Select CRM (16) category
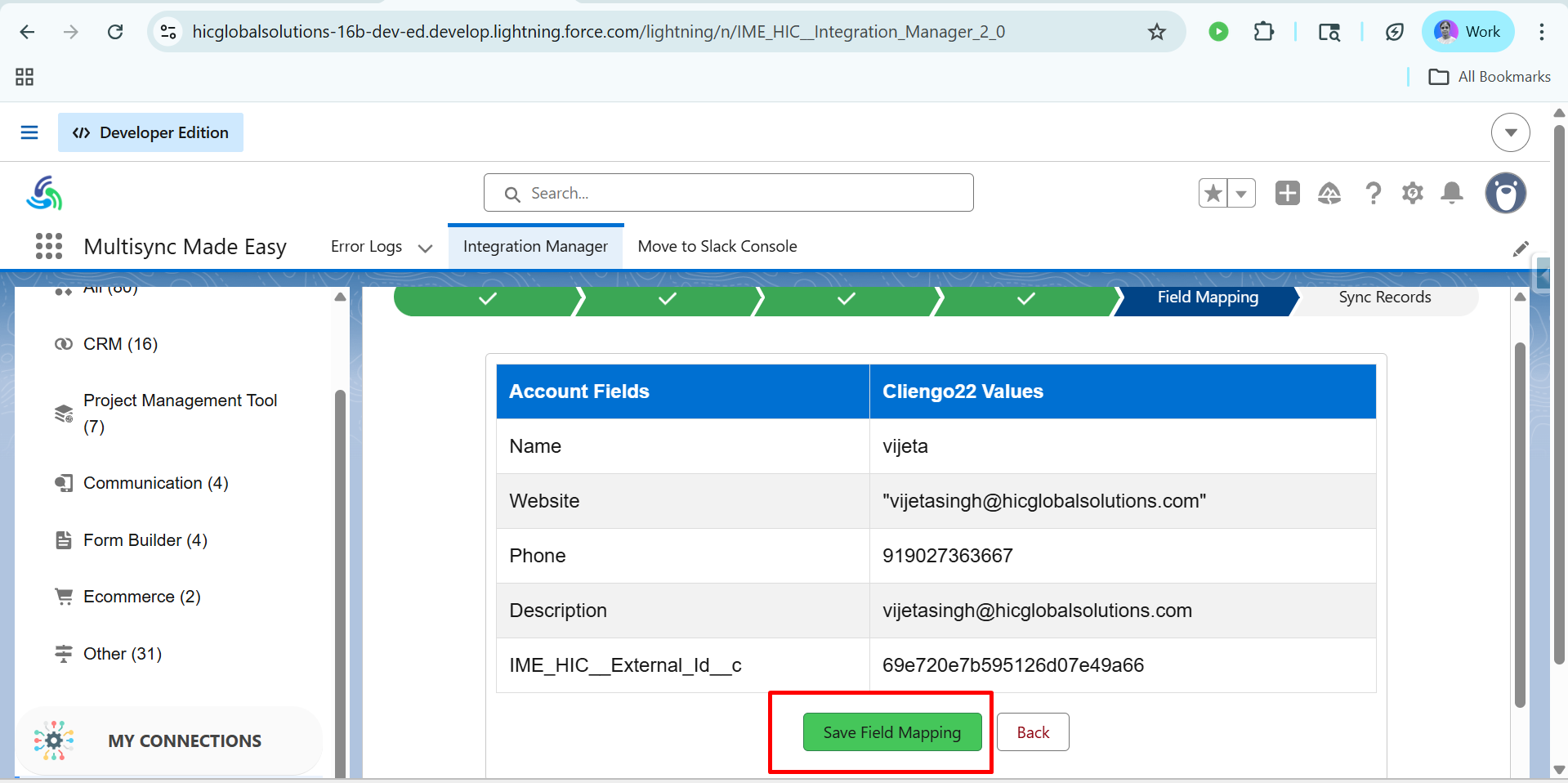The width and height of the screenshot is (1568, 783). 120,344
